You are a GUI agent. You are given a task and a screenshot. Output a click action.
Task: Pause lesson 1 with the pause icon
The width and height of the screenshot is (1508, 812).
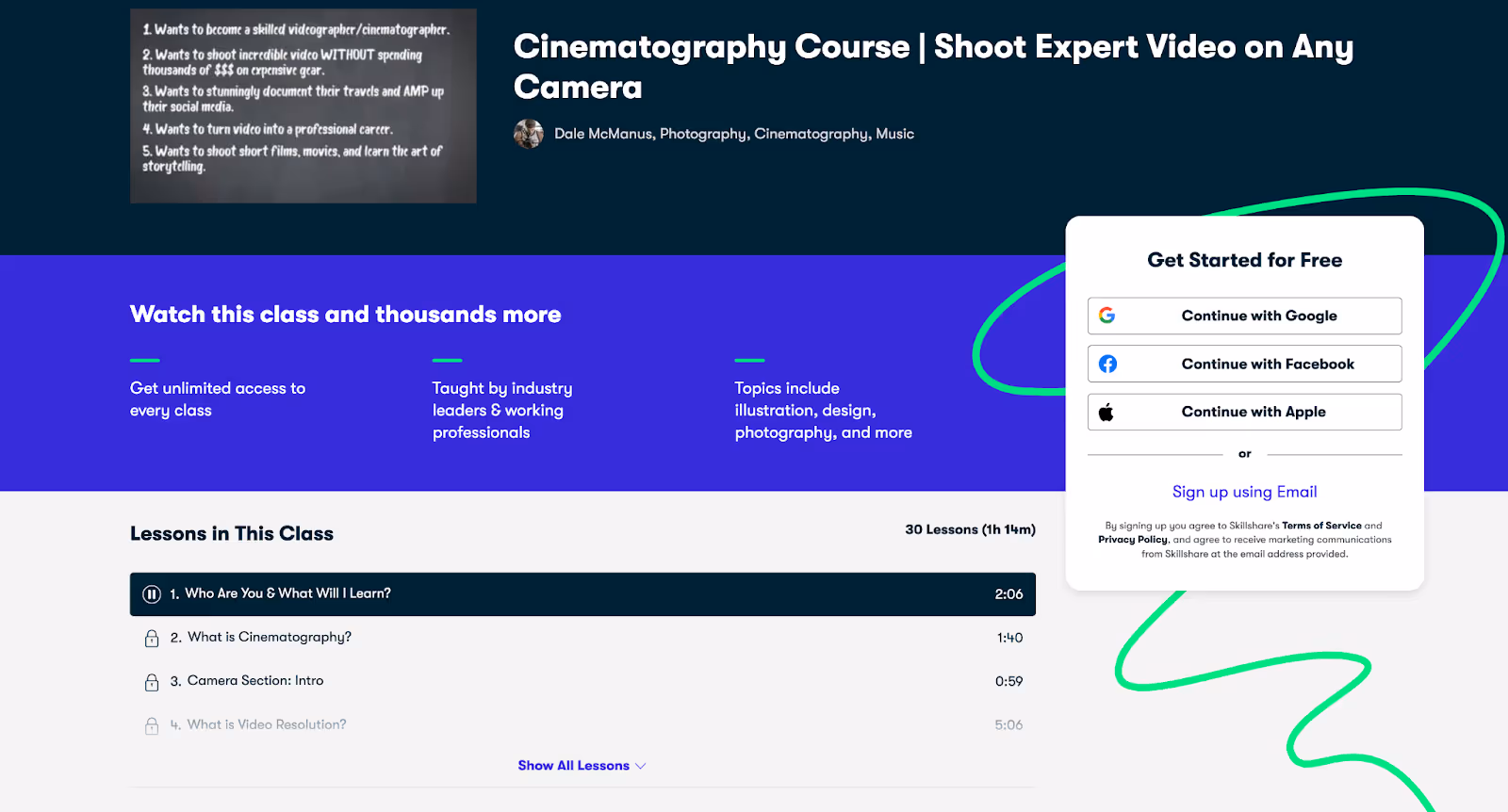pos(152,594)
